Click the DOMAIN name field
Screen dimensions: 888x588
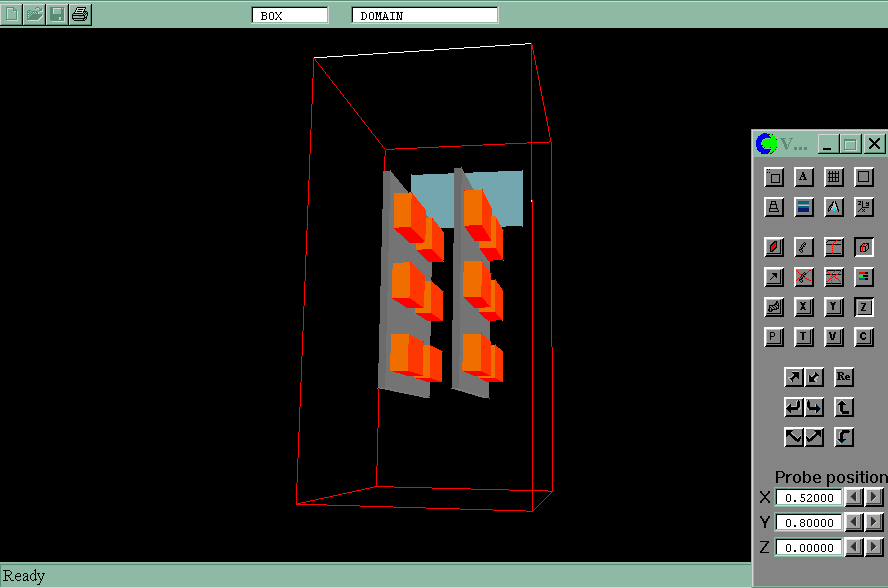coord(424,15)
